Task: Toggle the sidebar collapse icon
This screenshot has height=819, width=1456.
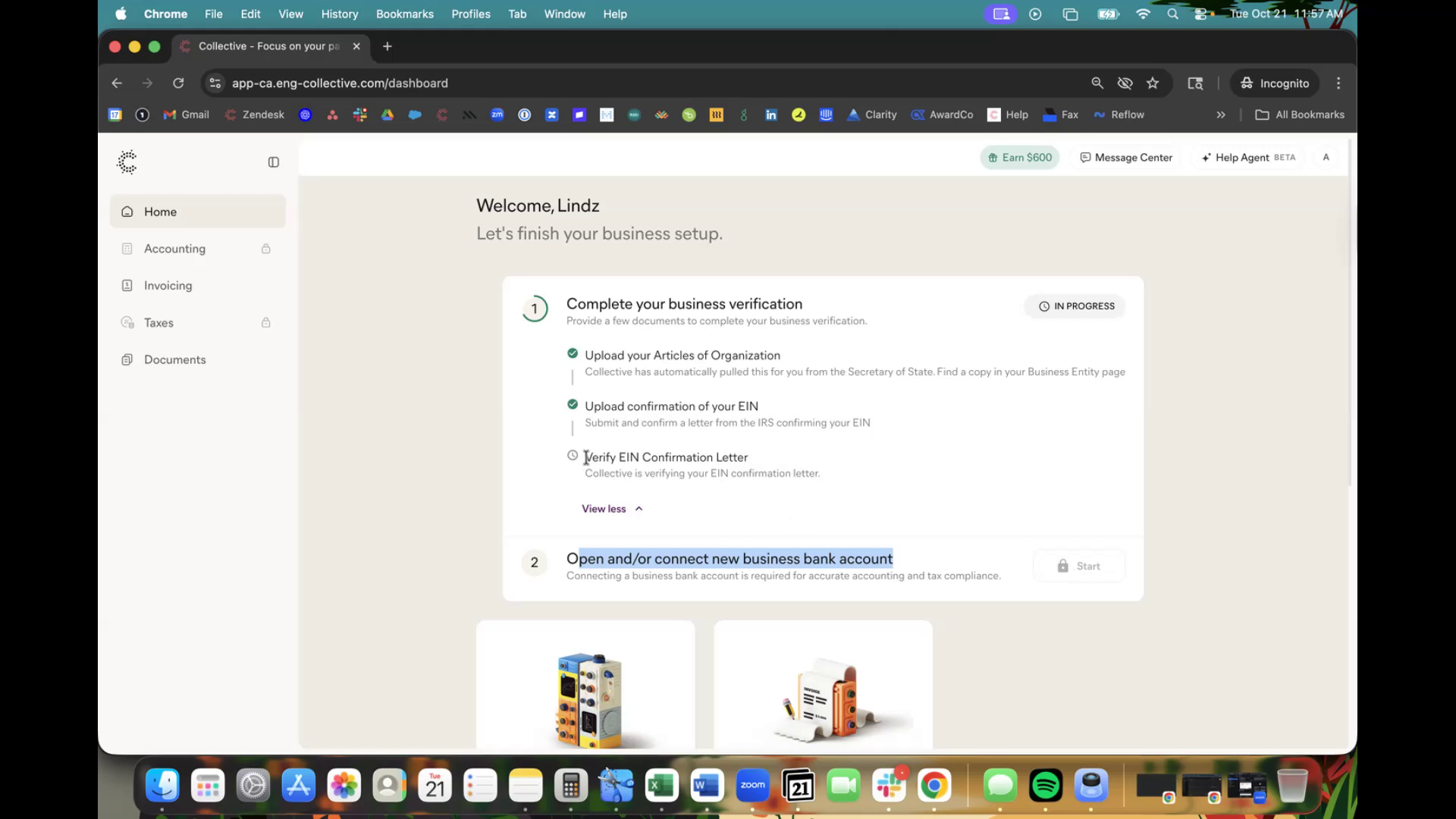Action: pos(274,162)
